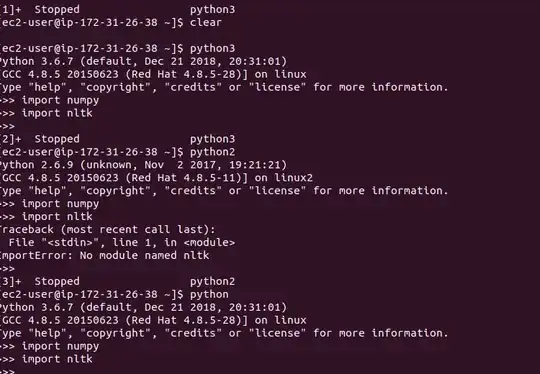540x374 pixels.
Task: Click the empty prompt just before "[2]+ Stopped"
Action: point(7,126)
